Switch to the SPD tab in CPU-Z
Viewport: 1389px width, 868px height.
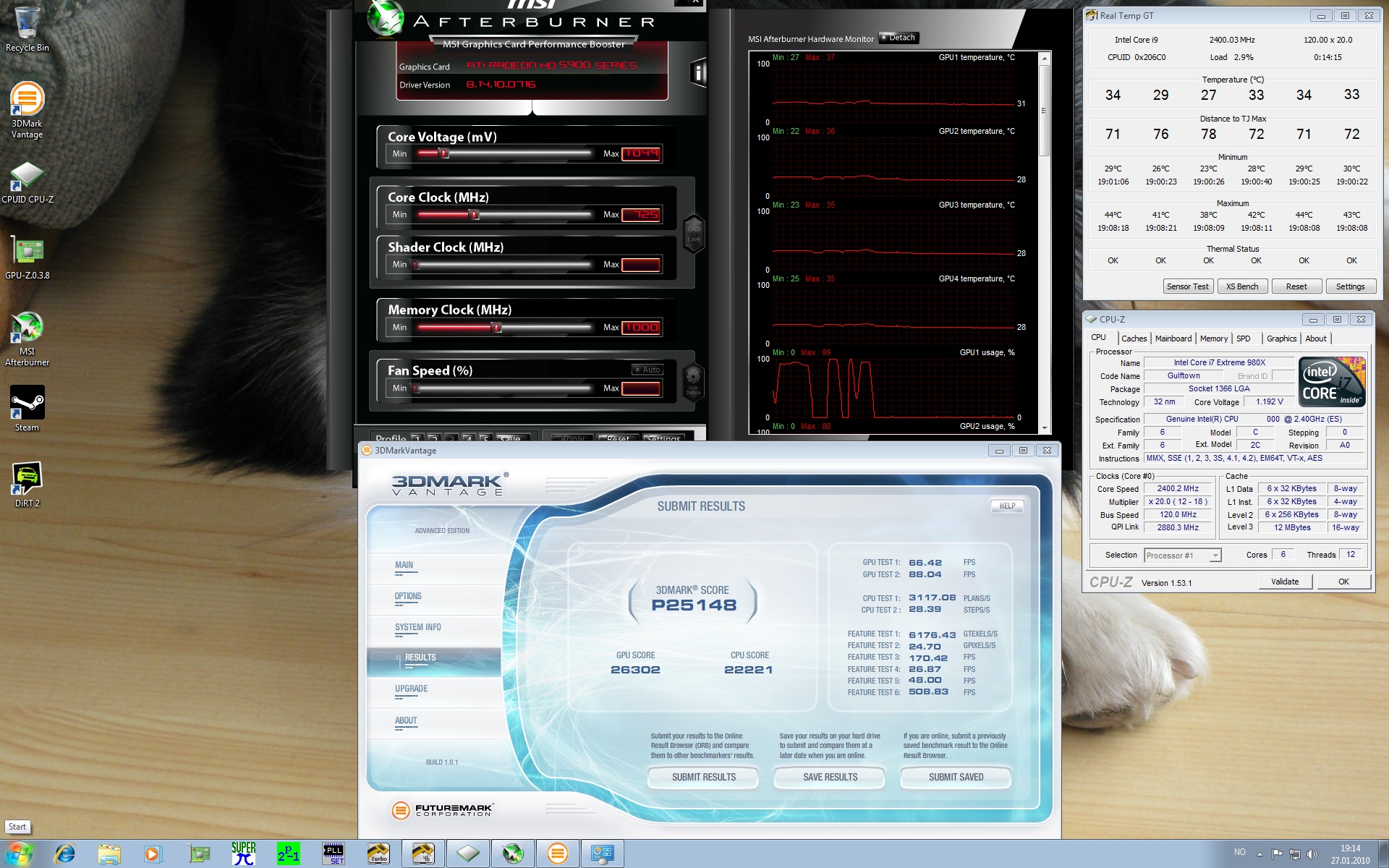pyautogui.click(x=1243, y=339)
